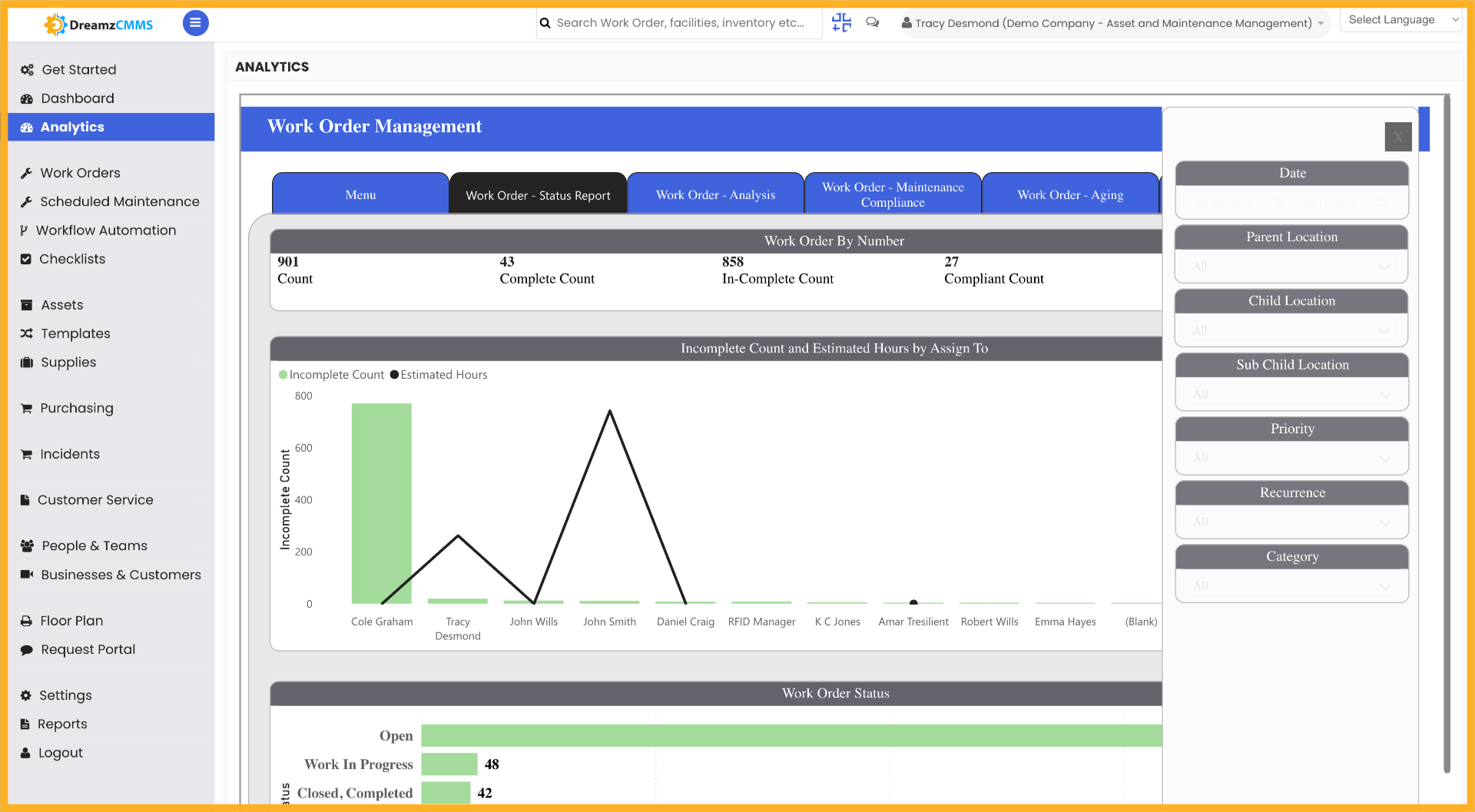
Task: Click the 27 Compliant Count value
Action: 952,262
